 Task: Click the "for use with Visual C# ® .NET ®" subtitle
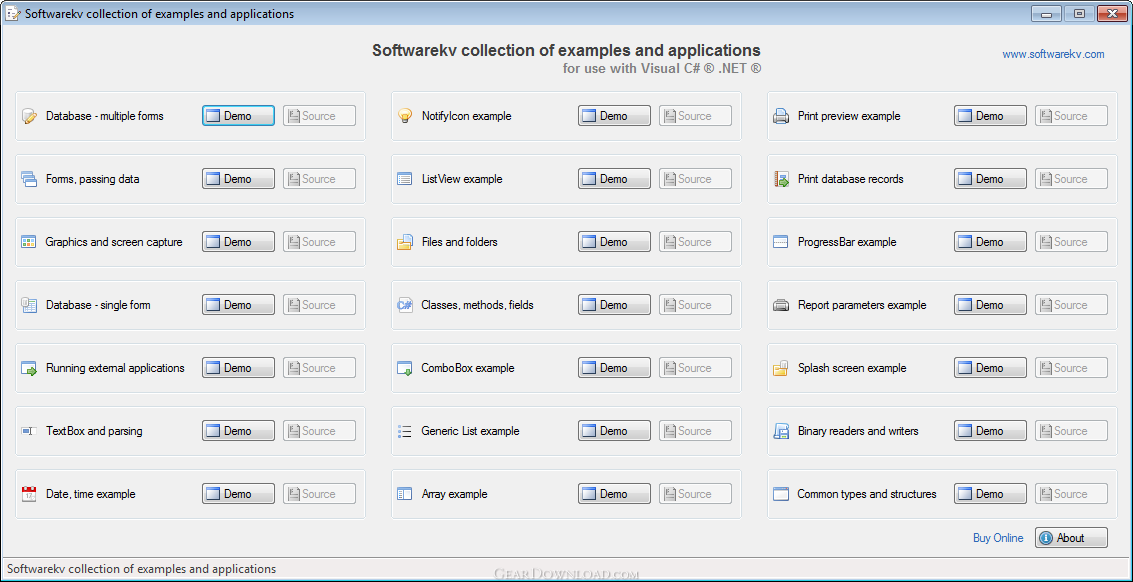[x=663, y=69]
